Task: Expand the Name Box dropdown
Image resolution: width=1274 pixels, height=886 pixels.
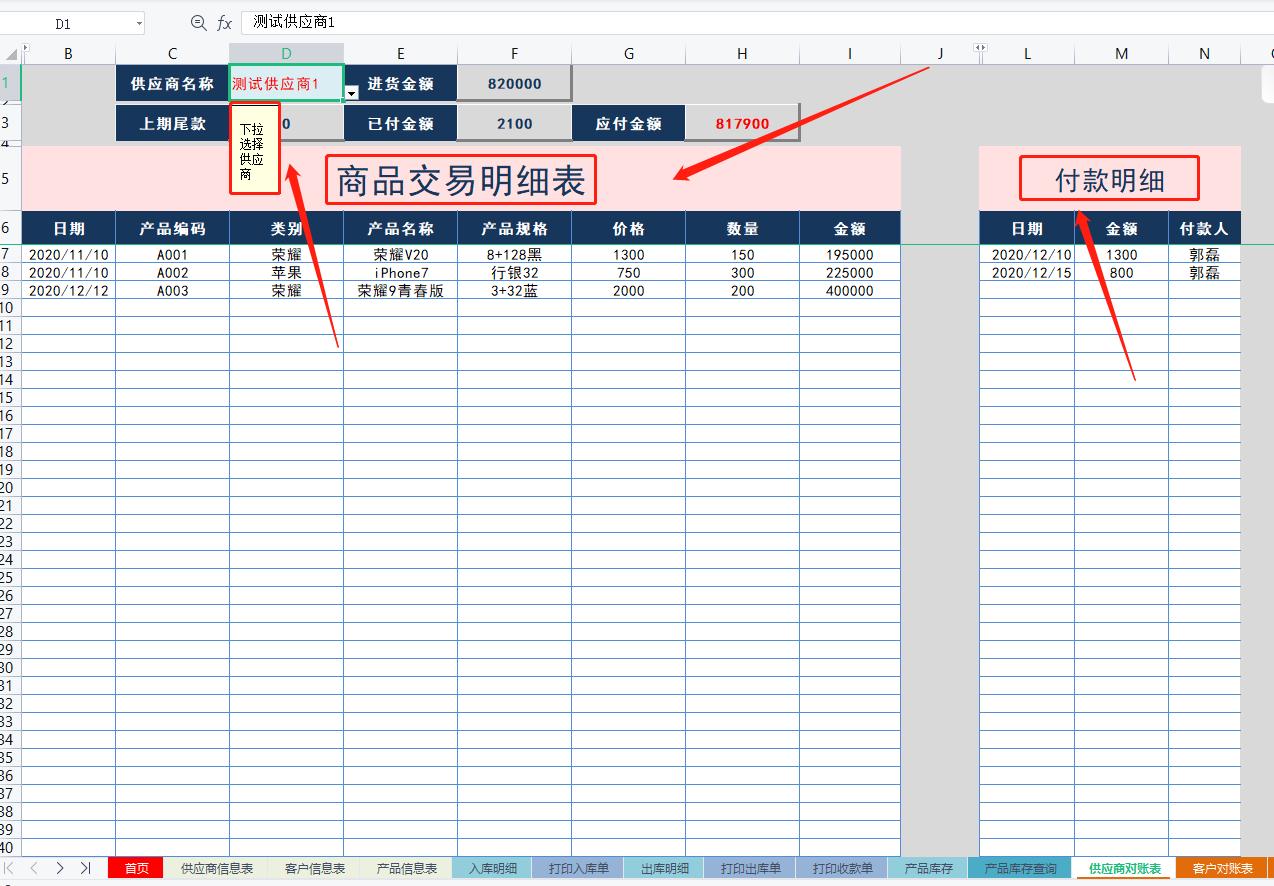Action: 137,23
